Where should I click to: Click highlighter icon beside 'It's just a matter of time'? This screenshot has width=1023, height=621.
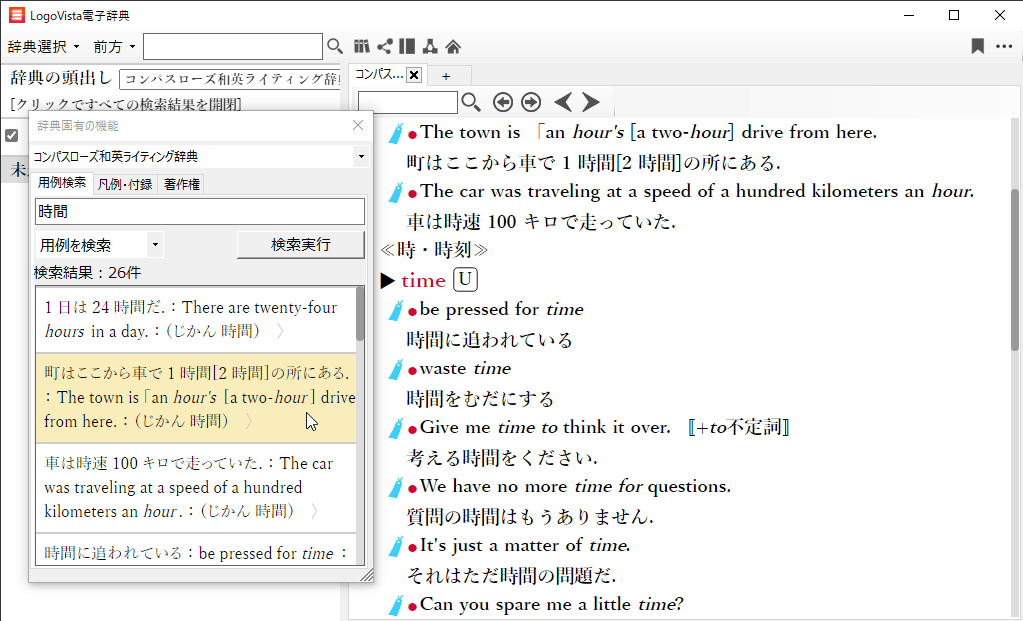[x=396, y=547]
